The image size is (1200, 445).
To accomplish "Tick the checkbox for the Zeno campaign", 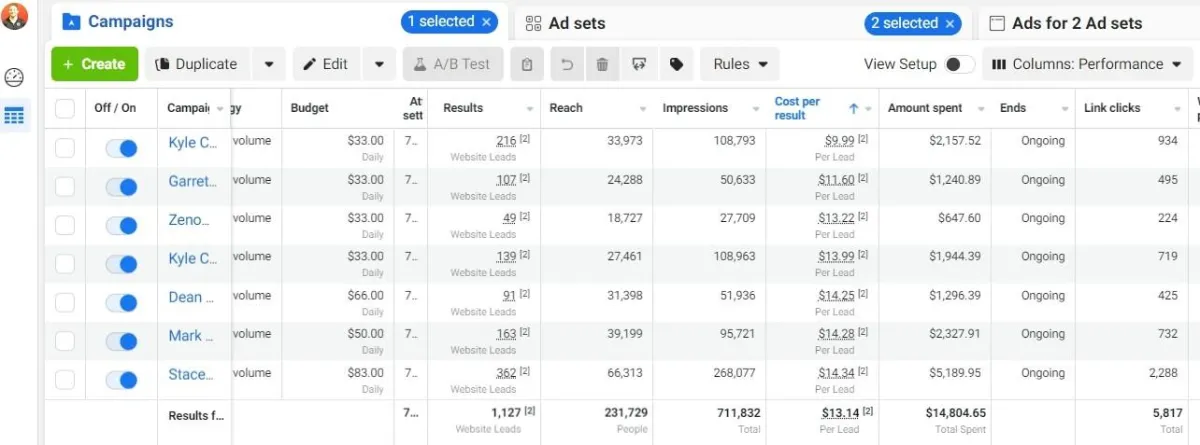I will (x=65, y=225).
